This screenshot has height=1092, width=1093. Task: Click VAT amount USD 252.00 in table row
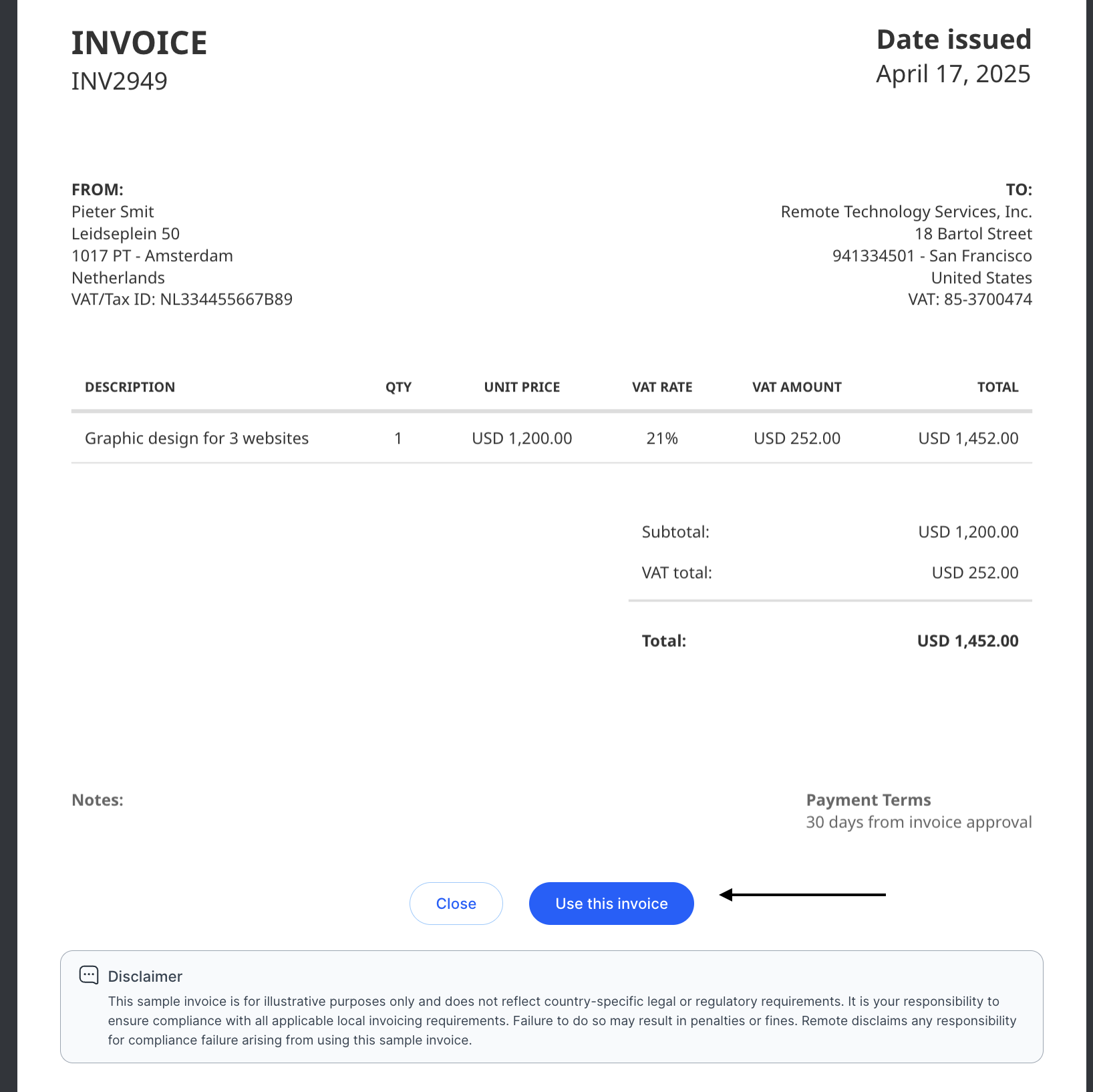coord(797,438)
